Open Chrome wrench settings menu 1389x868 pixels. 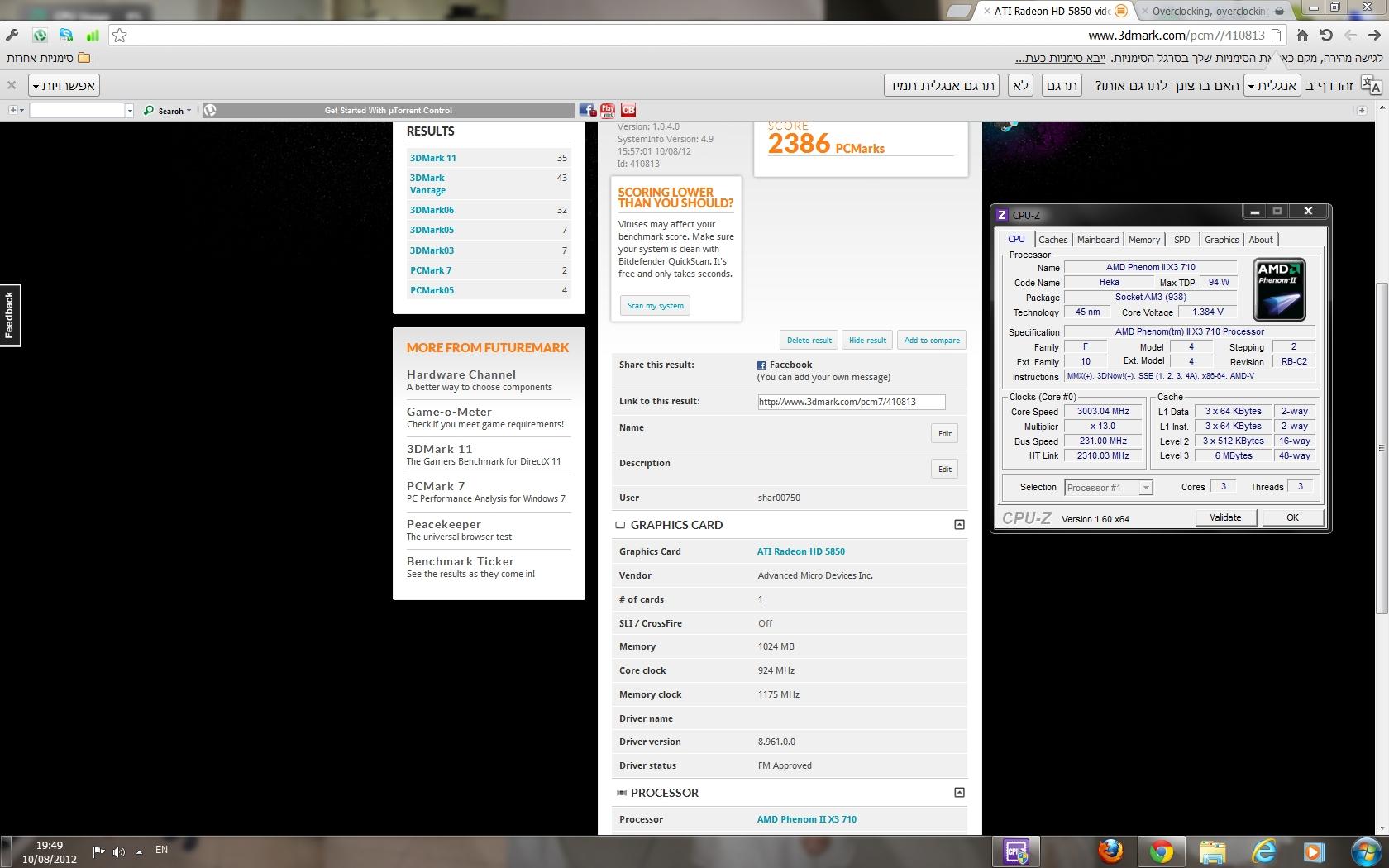point(12,36)
